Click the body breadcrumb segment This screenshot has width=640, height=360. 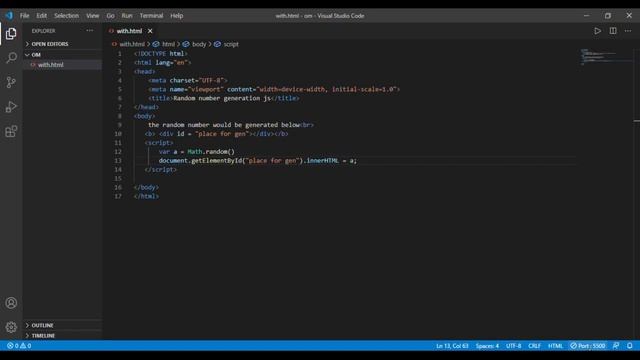(x=199, y=44)
